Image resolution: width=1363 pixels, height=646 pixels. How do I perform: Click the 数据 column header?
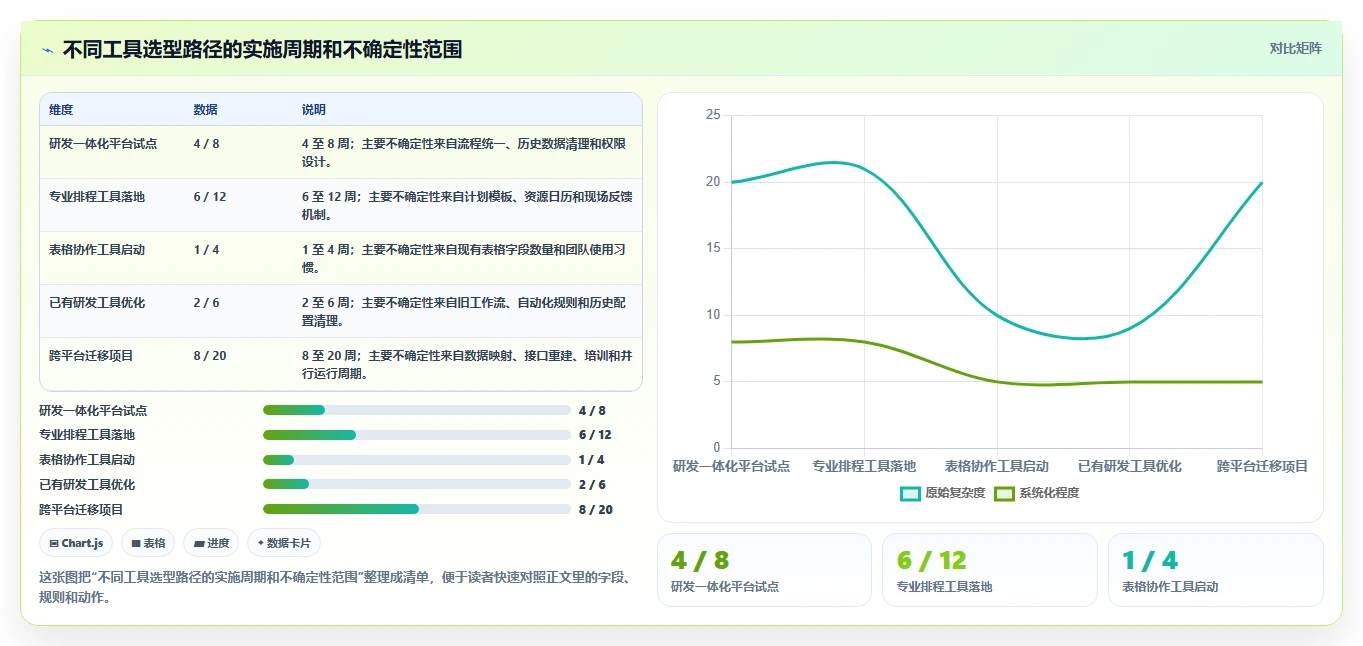[x=206, y=110]
